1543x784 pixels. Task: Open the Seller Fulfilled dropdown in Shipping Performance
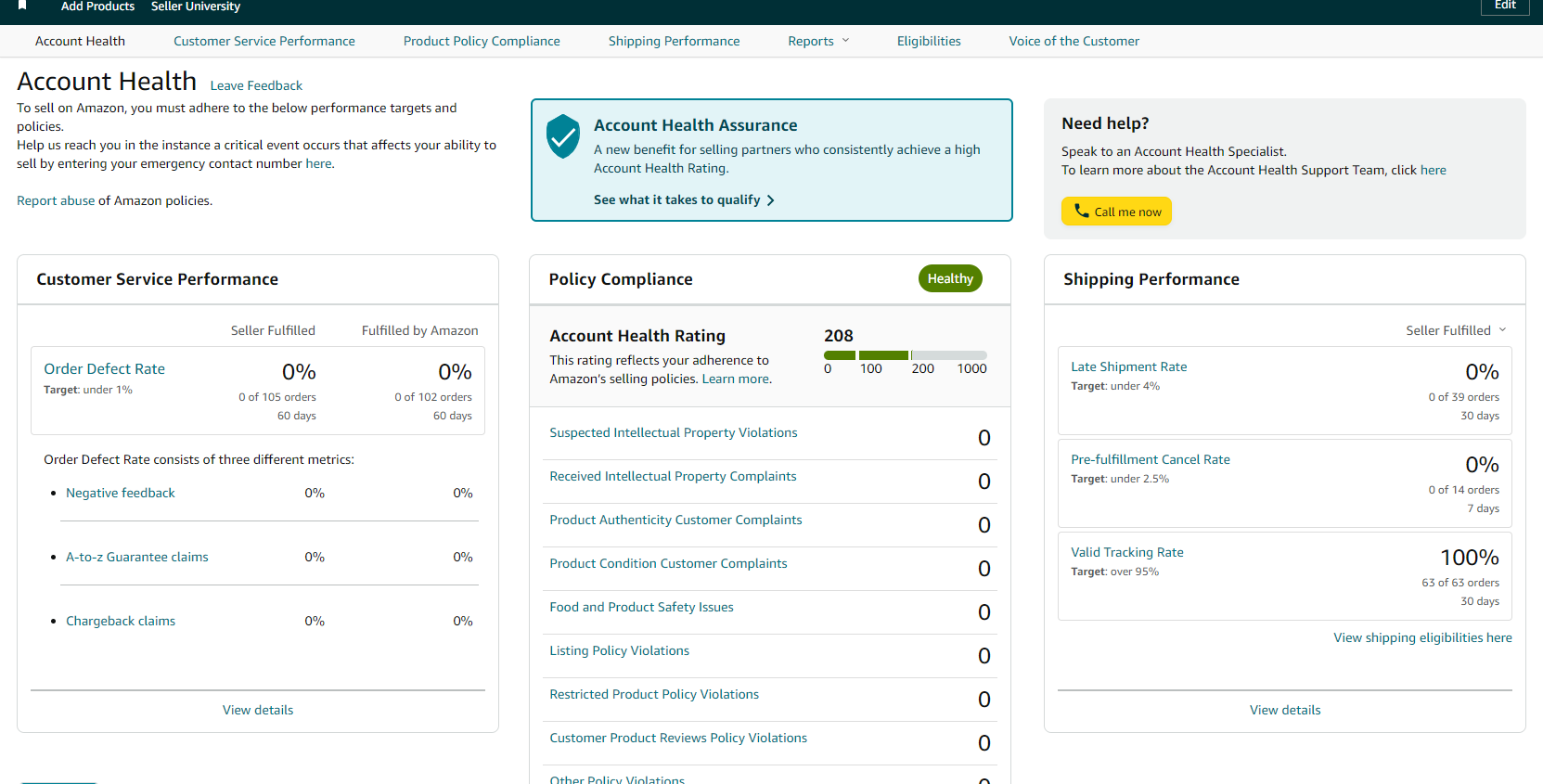point(1456,330)
